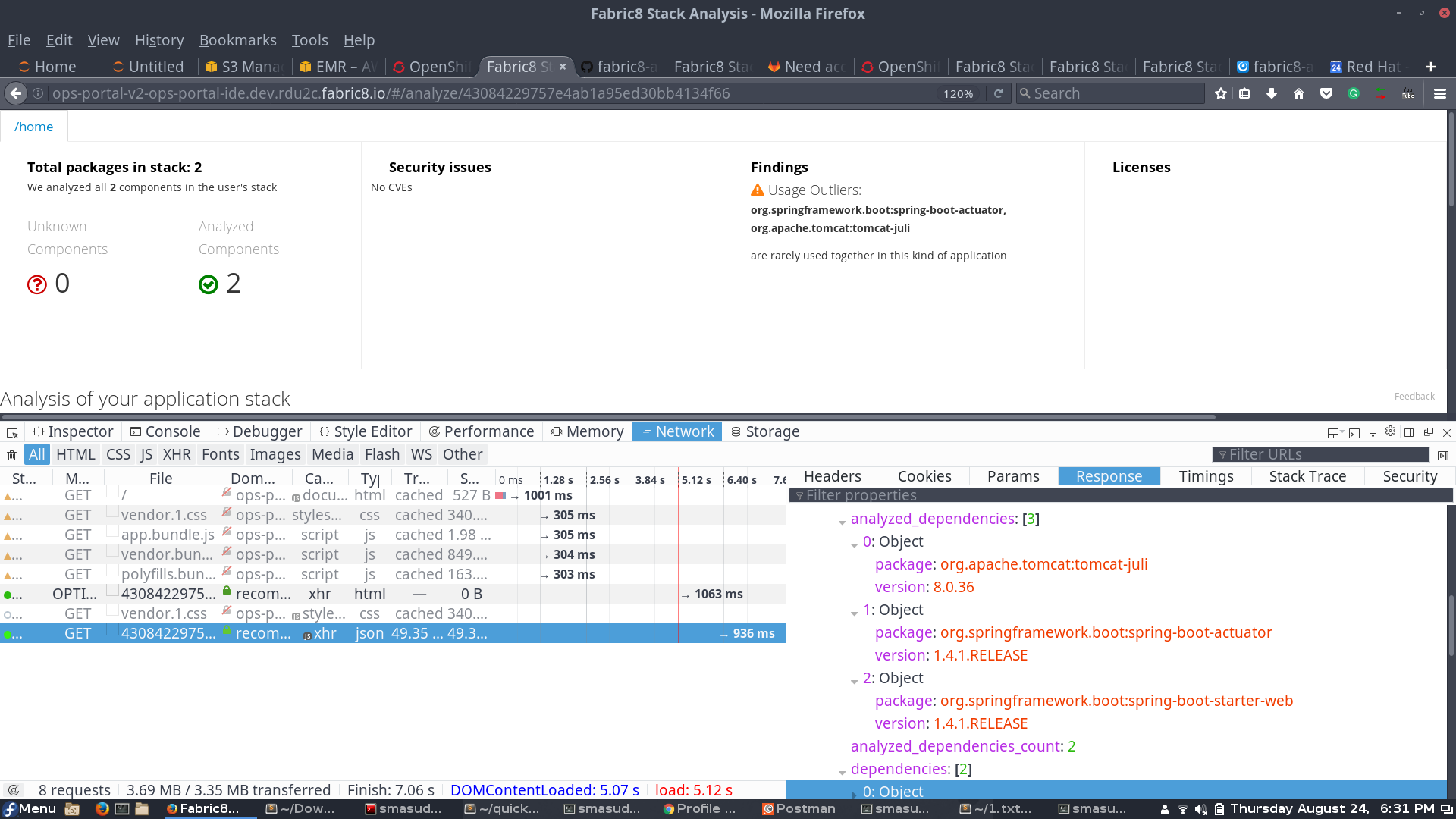Viewport: 1456px width, 819px height.
Task: Select the element picker tool in DevTools
Action: coord(11,431)
